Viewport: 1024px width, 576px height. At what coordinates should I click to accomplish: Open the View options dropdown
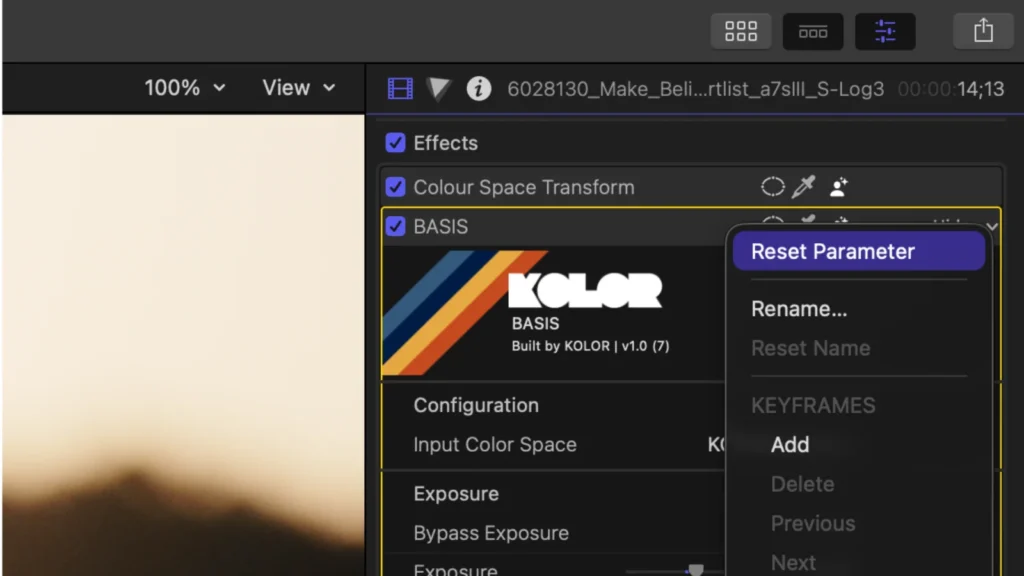(299, 88)
